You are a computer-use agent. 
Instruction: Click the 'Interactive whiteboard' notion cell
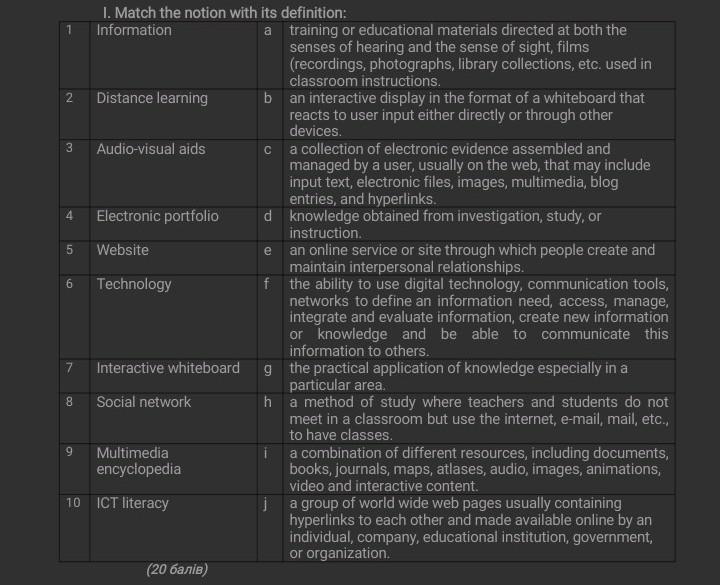(168, 368)
